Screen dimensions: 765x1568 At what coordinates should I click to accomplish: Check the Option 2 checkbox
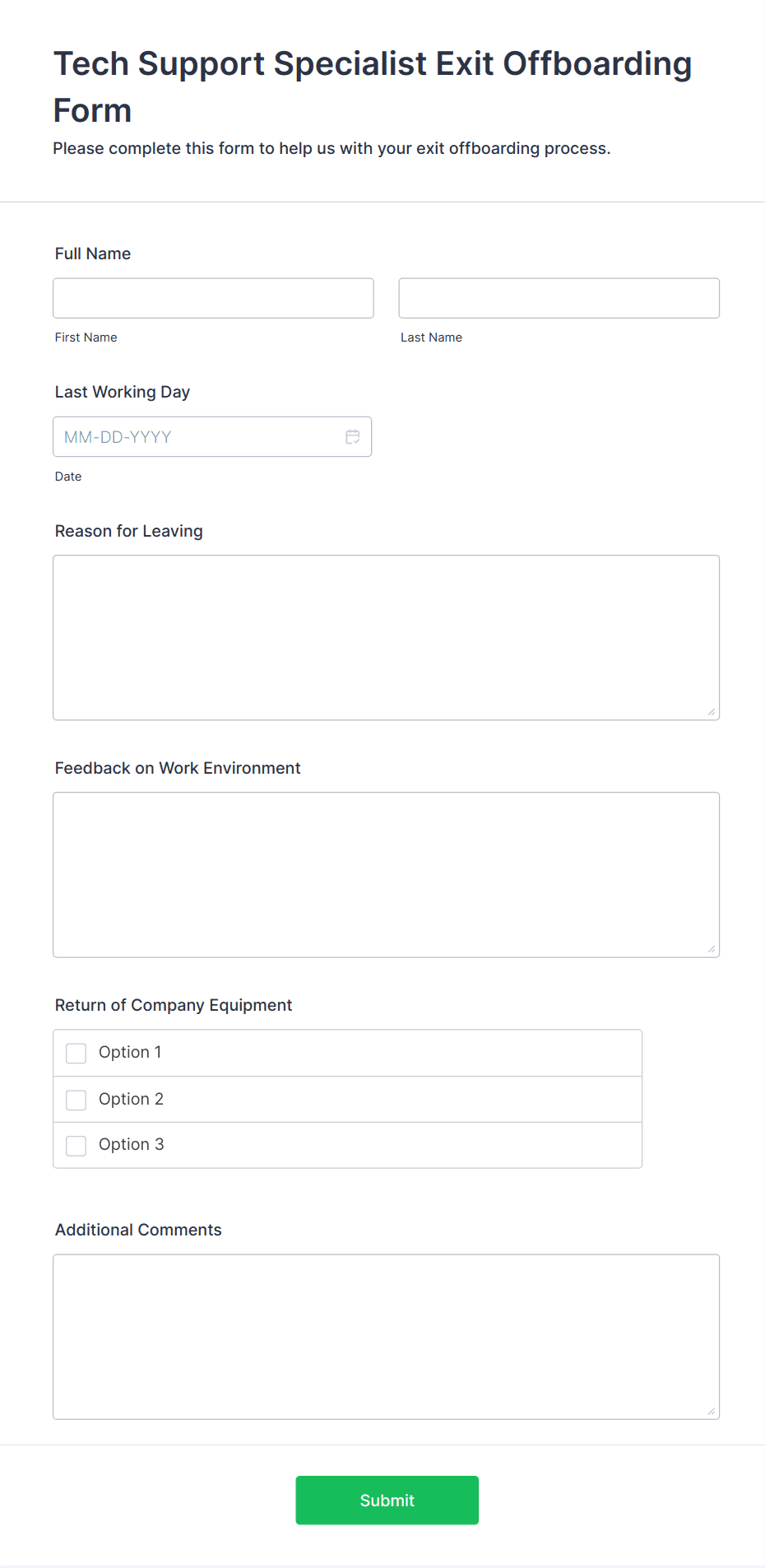[76, 1100]
